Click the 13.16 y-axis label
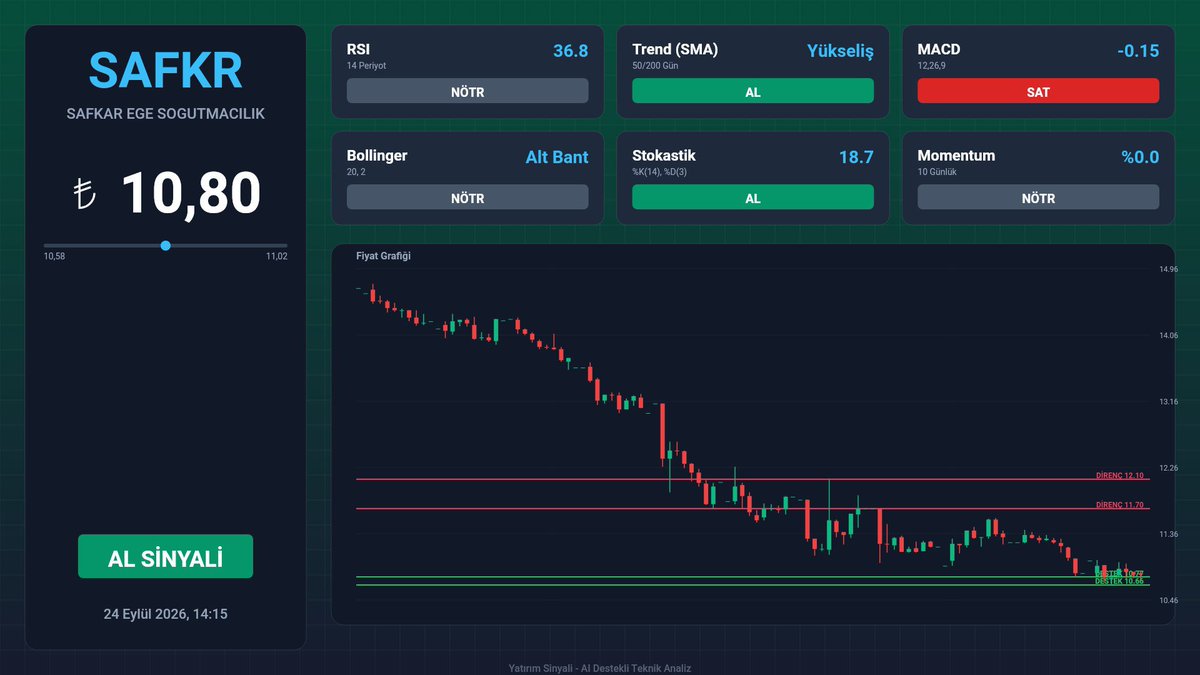 [1168, 402]
